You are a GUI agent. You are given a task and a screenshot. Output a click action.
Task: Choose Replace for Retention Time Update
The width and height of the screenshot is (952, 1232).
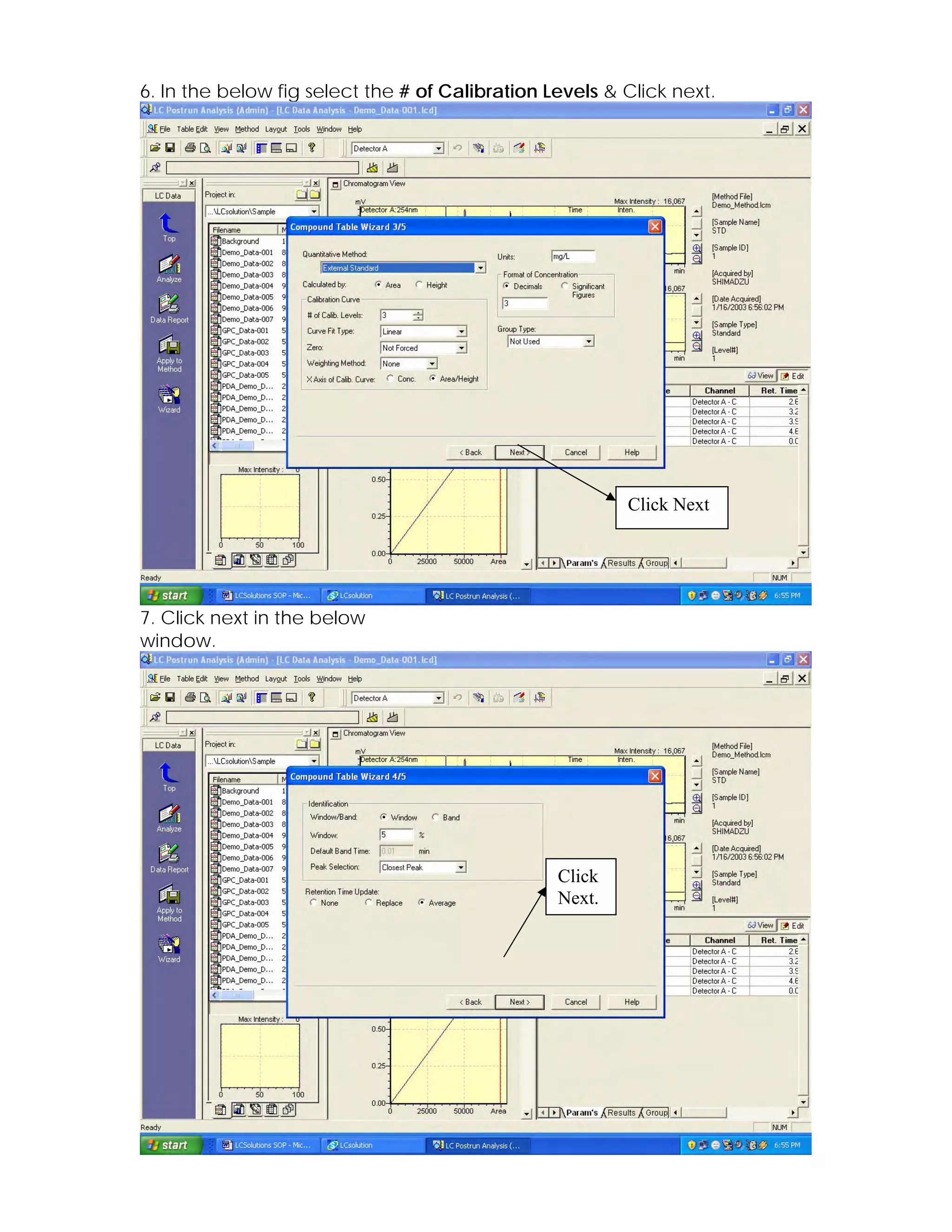(368, 902)
